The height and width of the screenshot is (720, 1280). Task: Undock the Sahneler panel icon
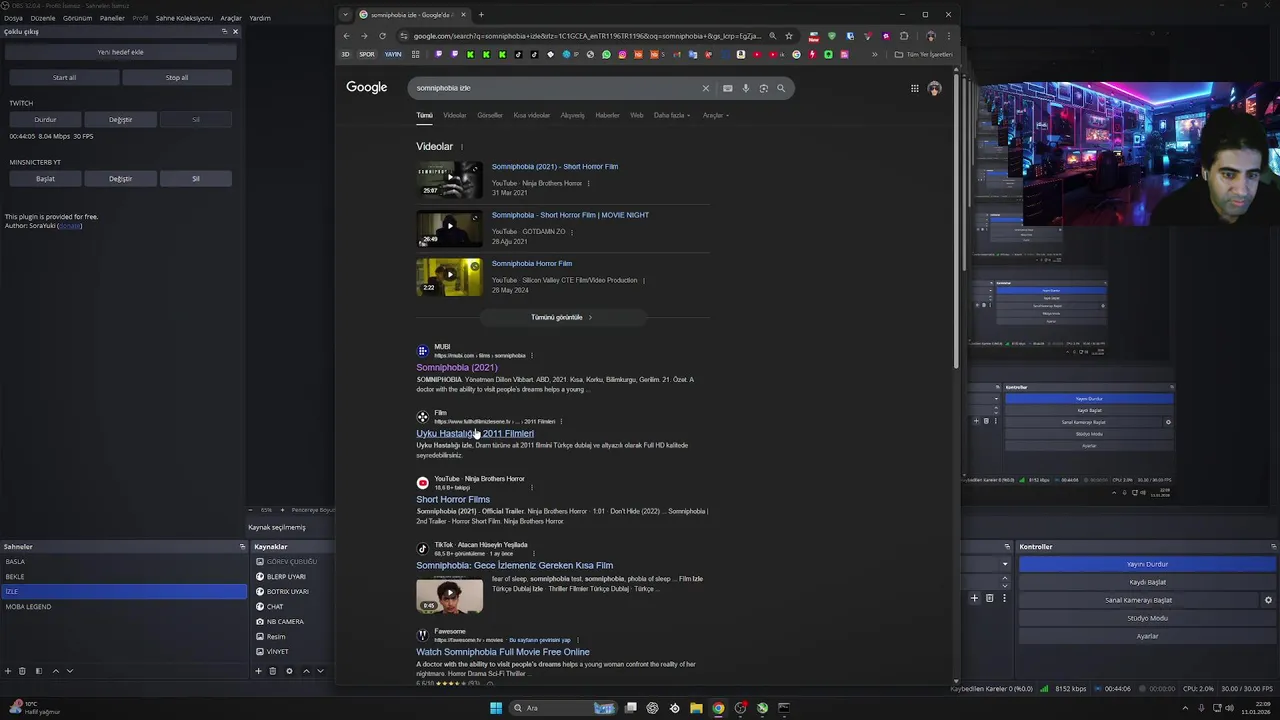[242, 547]
